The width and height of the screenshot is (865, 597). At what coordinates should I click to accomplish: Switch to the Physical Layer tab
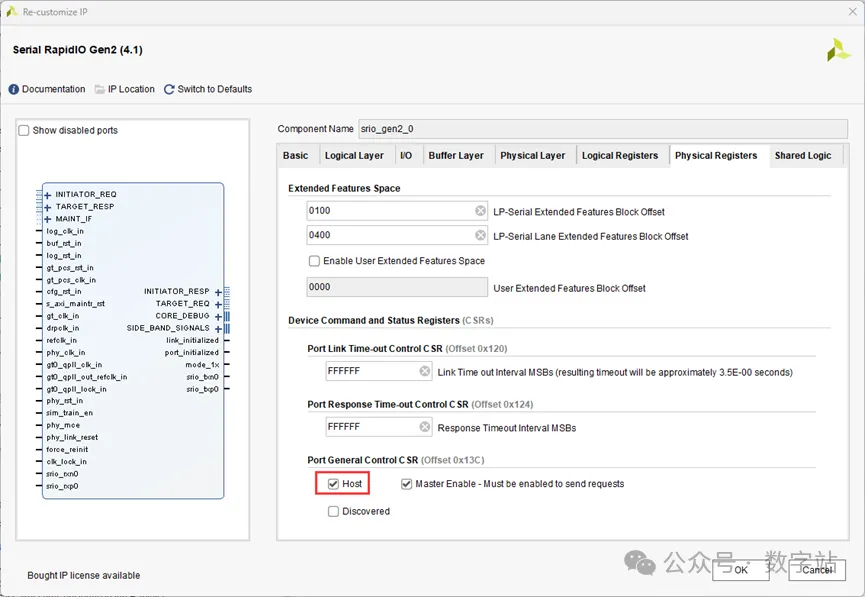pyautogui.click(x=533, y=156)
